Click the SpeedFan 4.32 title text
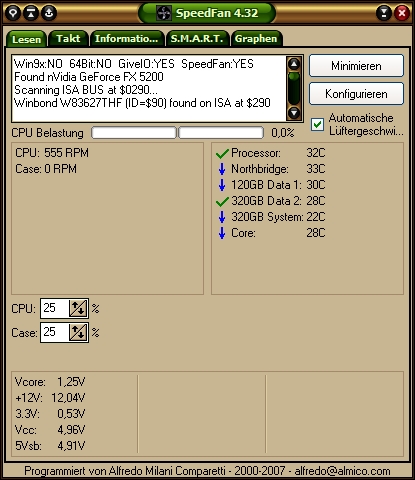This screenshot has height=480, width=415. (x=217, y=13)
